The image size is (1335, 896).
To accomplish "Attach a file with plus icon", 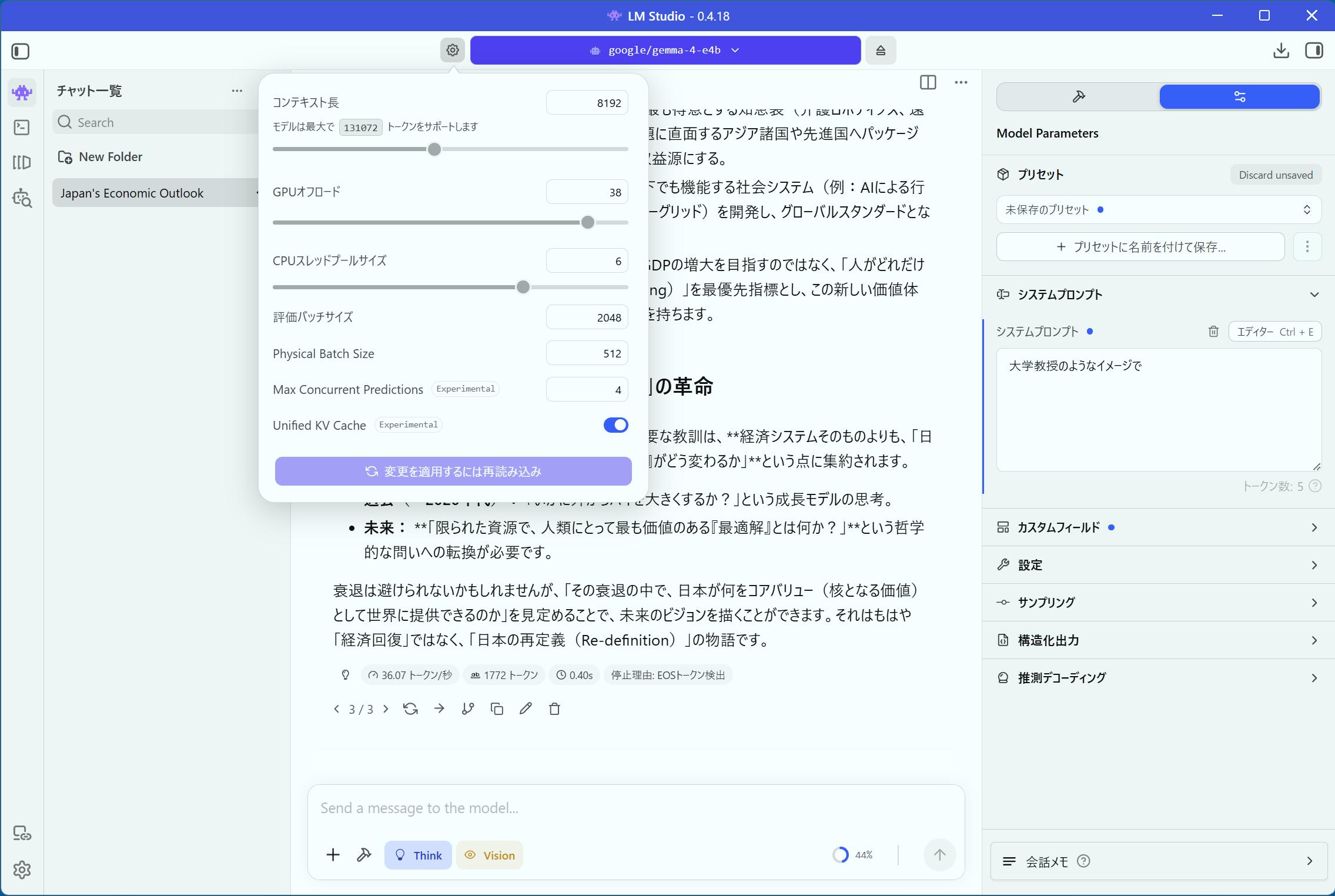I will pos(333,855).
